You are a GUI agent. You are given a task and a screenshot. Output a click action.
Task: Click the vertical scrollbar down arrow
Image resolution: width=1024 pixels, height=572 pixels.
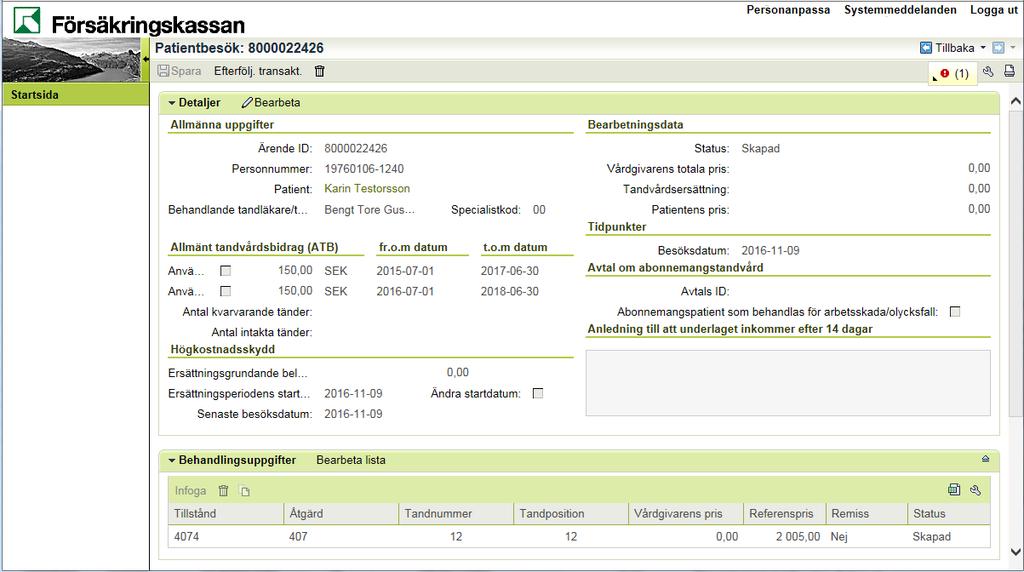click(x=1016, y=552)
